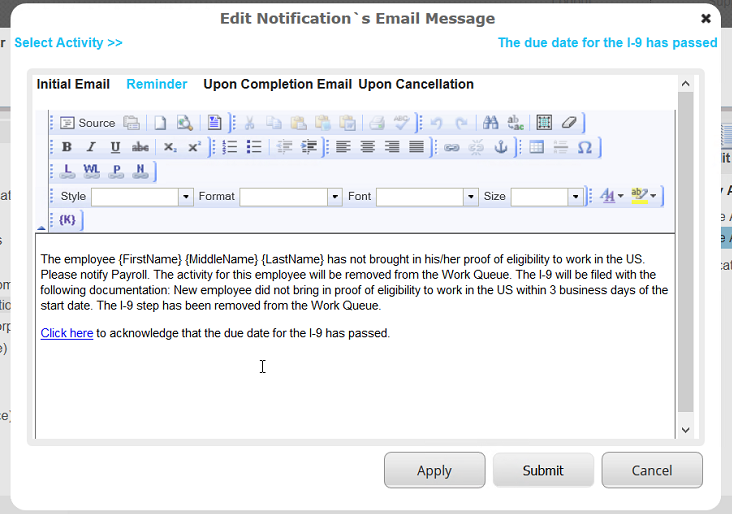732x514 pixels.
Task: Click the New Page icon
Action: 160,123
